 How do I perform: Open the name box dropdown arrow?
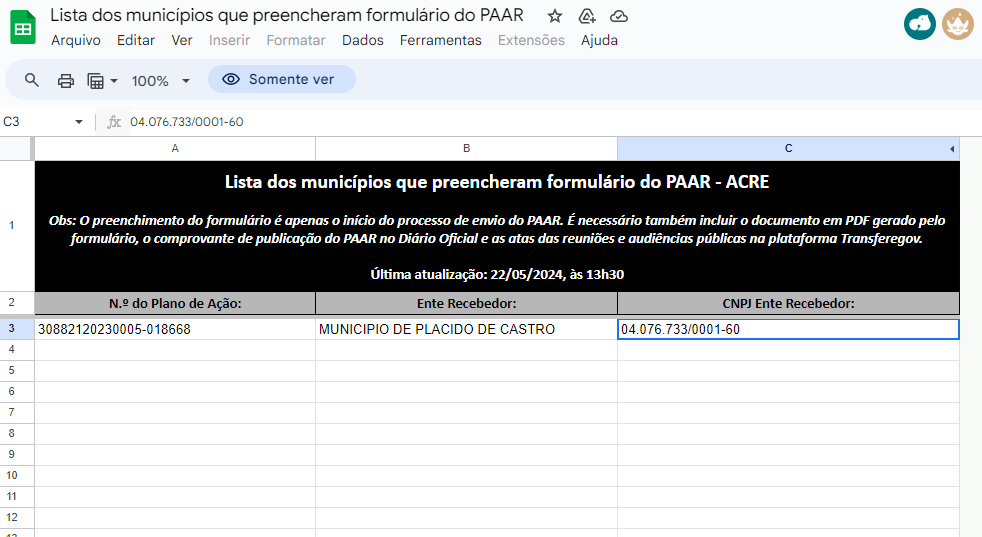79,122
